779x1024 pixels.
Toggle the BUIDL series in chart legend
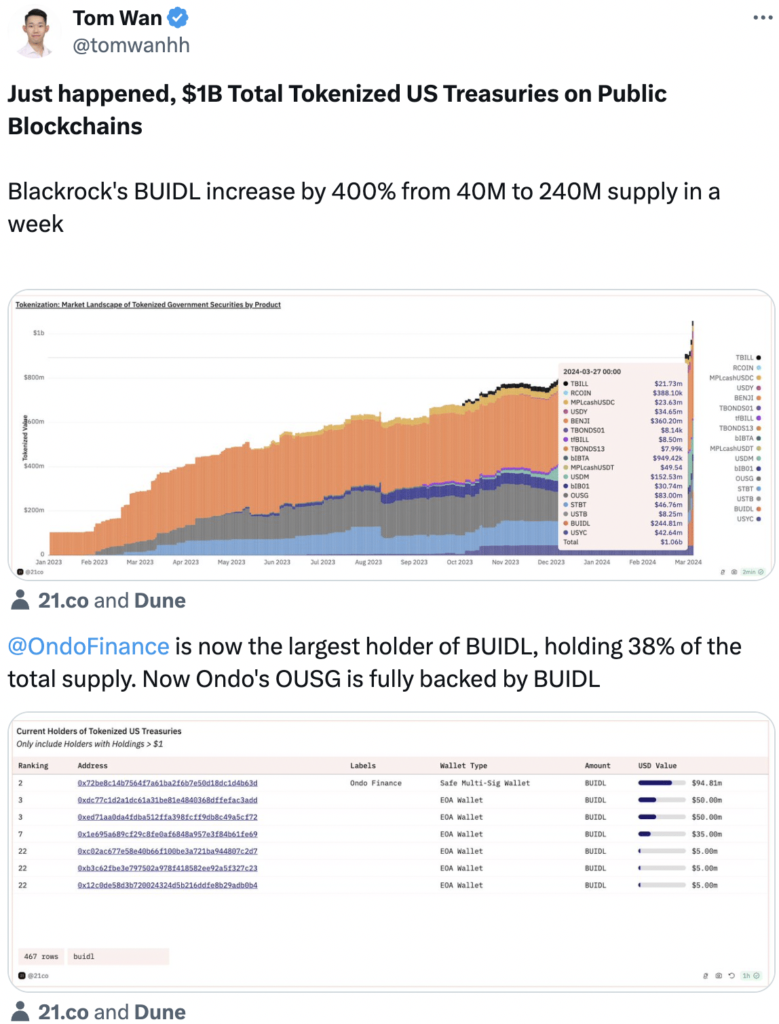point(747,508)
